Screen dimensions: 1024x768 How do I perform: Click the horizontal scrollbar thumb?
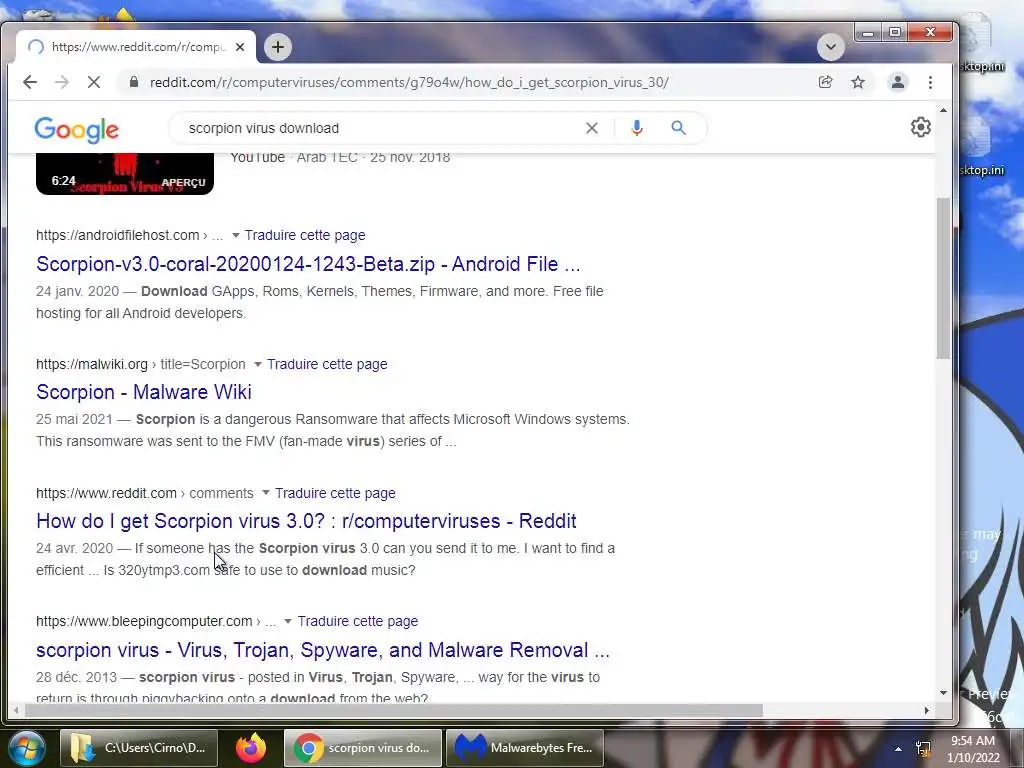[x=392, y=710]
